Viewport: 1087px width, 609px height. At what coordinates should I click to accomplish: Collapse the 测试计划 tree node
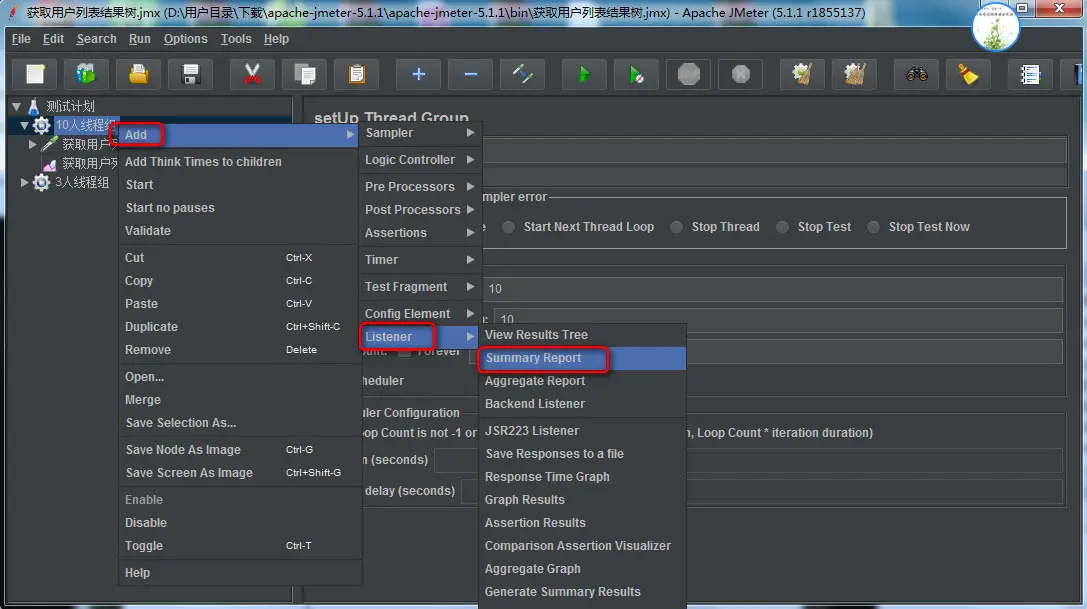pos(16,107)
